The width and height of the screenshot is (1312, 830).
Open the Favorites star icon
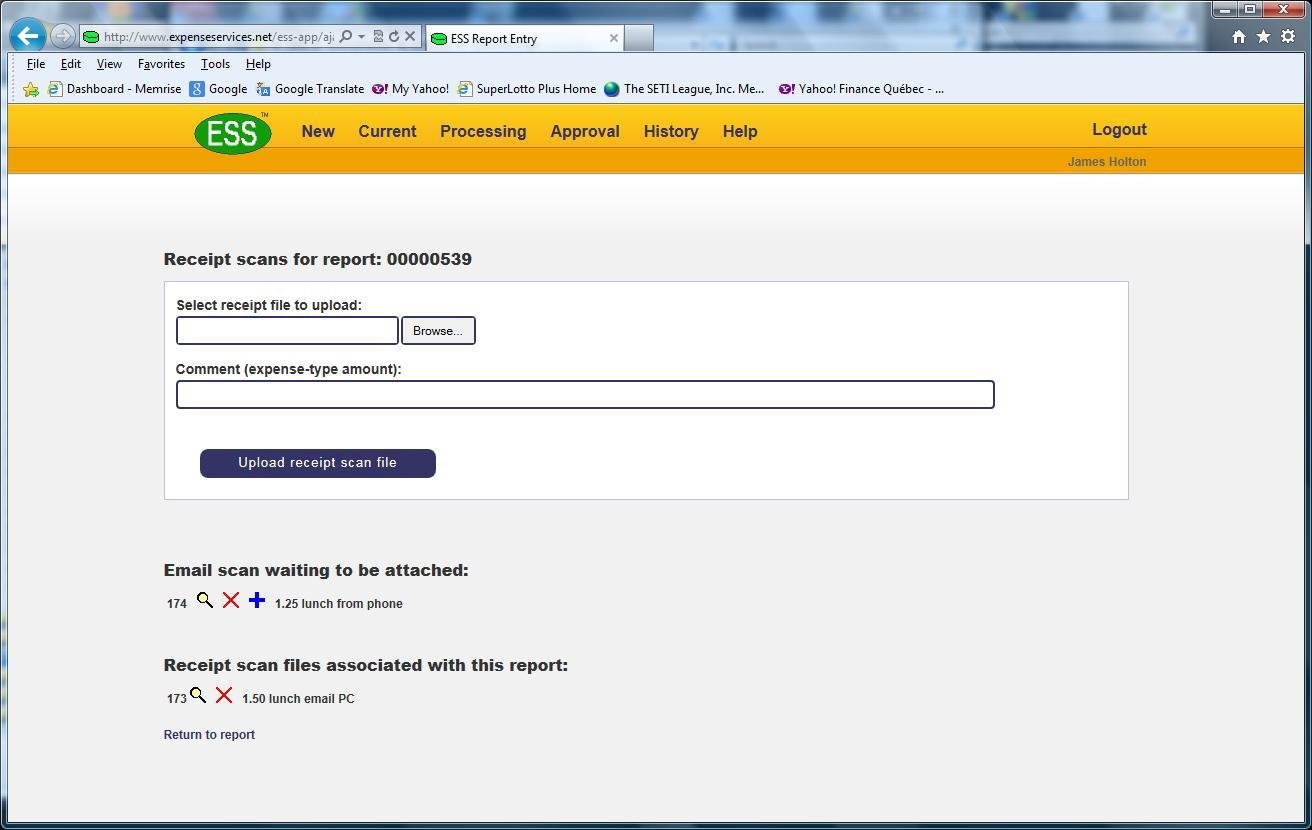coord(1263,36)
